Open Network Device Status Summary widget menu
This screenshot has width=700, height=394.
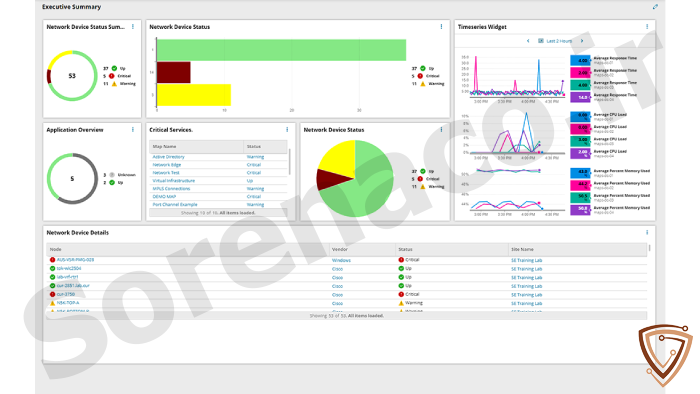tap(133, 27)
